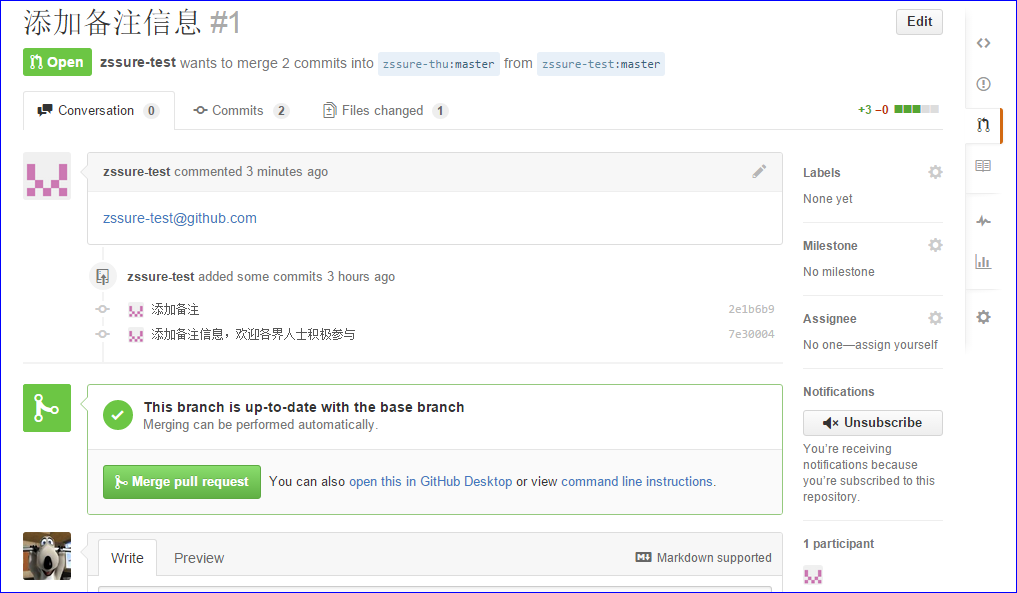The width and height of the screenshot is (1017, 593).
Task: Open the Assignee gear menu
Action: pos(935,318)
